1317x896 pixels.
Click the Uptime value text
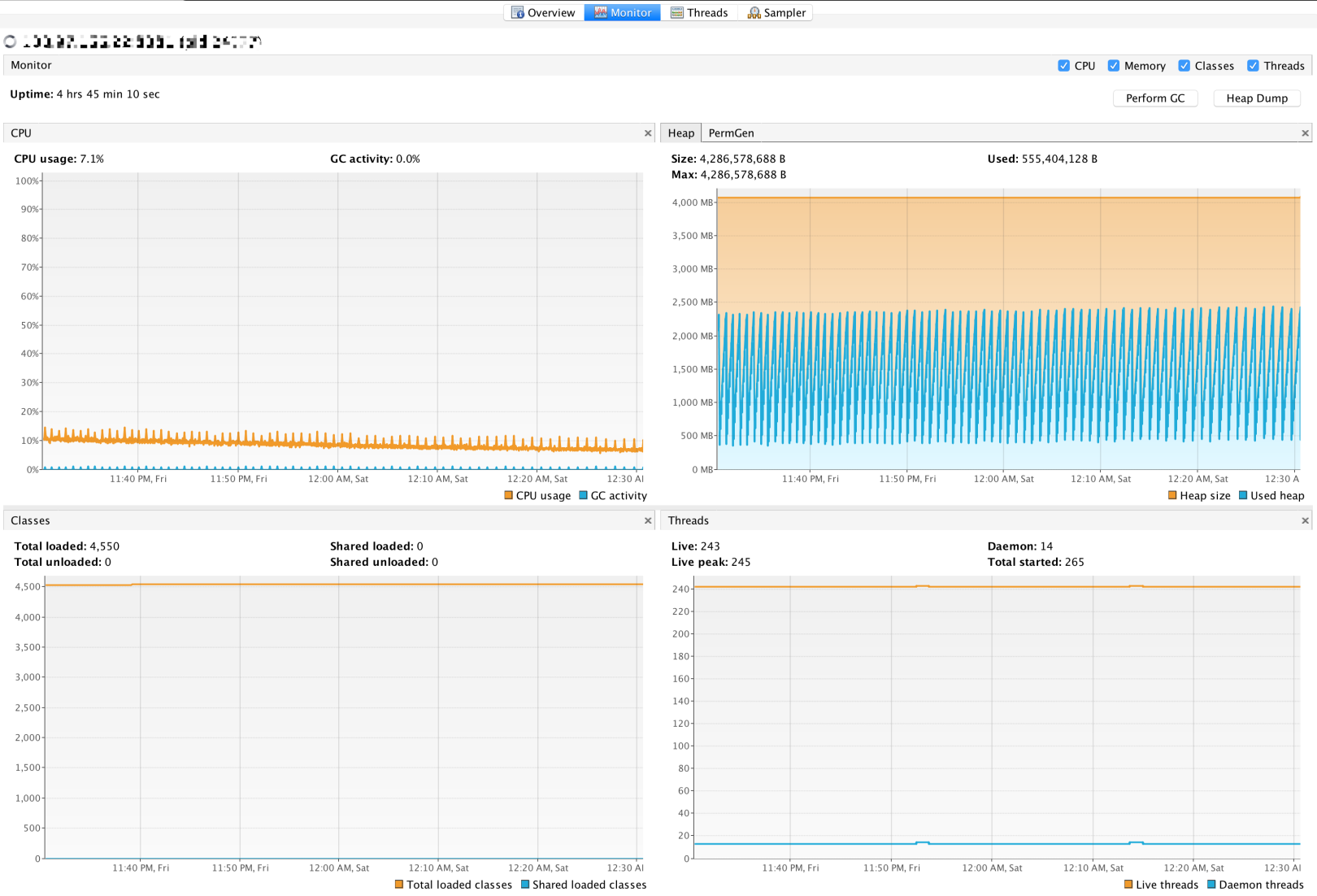click(x=108, y=94)
